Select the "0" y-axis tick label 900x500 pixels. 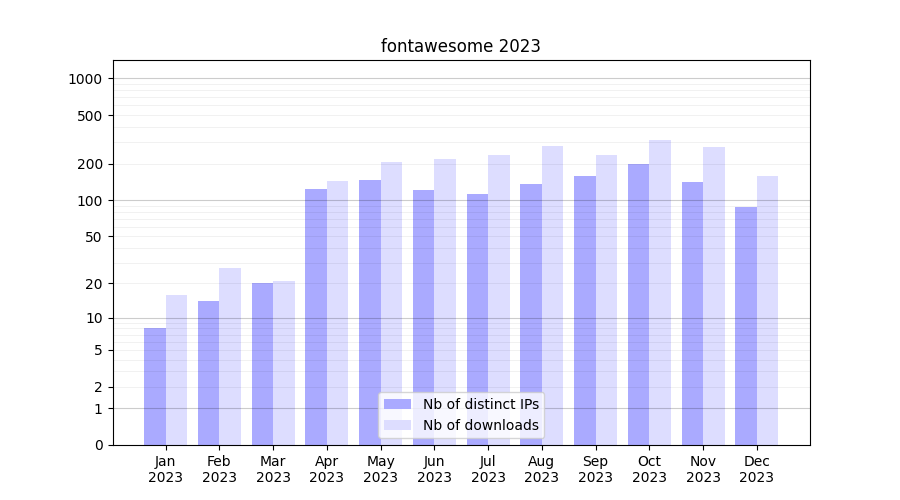[x=98, y=445]
